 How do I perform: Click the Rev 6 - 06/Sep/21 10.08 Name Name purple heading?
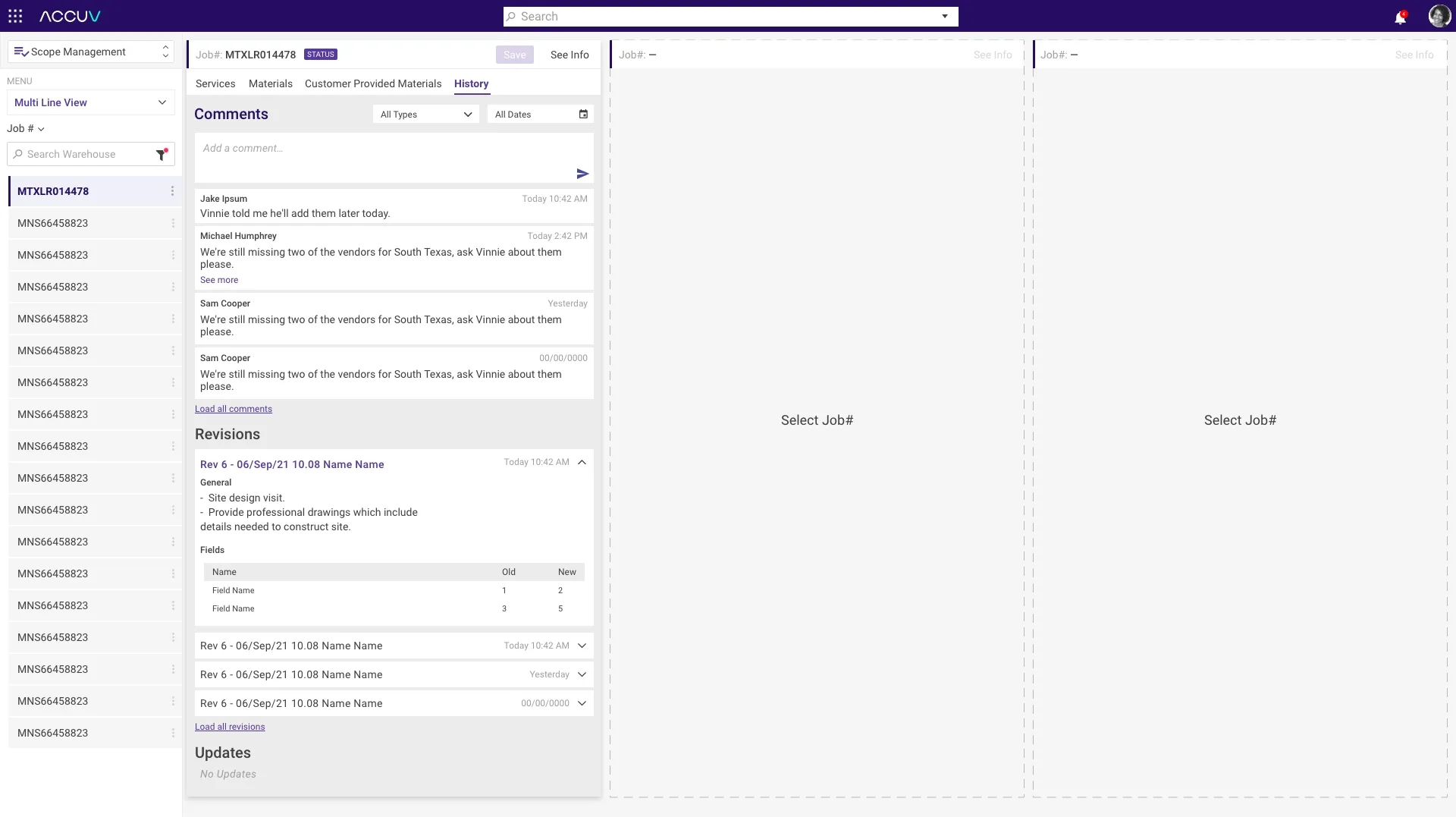coord(292,464)
